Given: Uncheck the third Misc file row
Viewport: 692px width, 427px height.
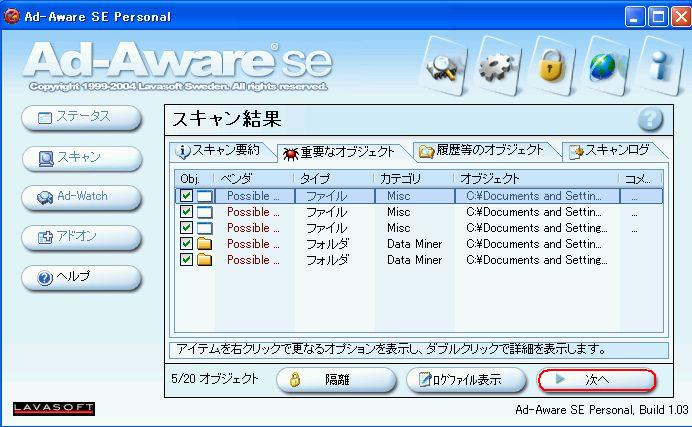Looking at the screenshot, I should click(186, 228).
